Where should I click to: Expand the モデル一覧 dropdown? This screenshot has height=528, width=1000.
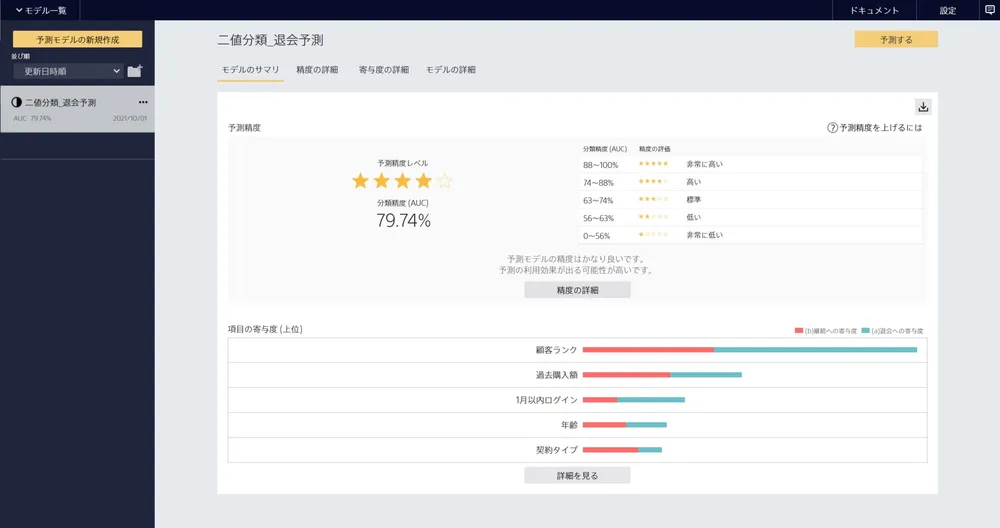pos(40,10)
